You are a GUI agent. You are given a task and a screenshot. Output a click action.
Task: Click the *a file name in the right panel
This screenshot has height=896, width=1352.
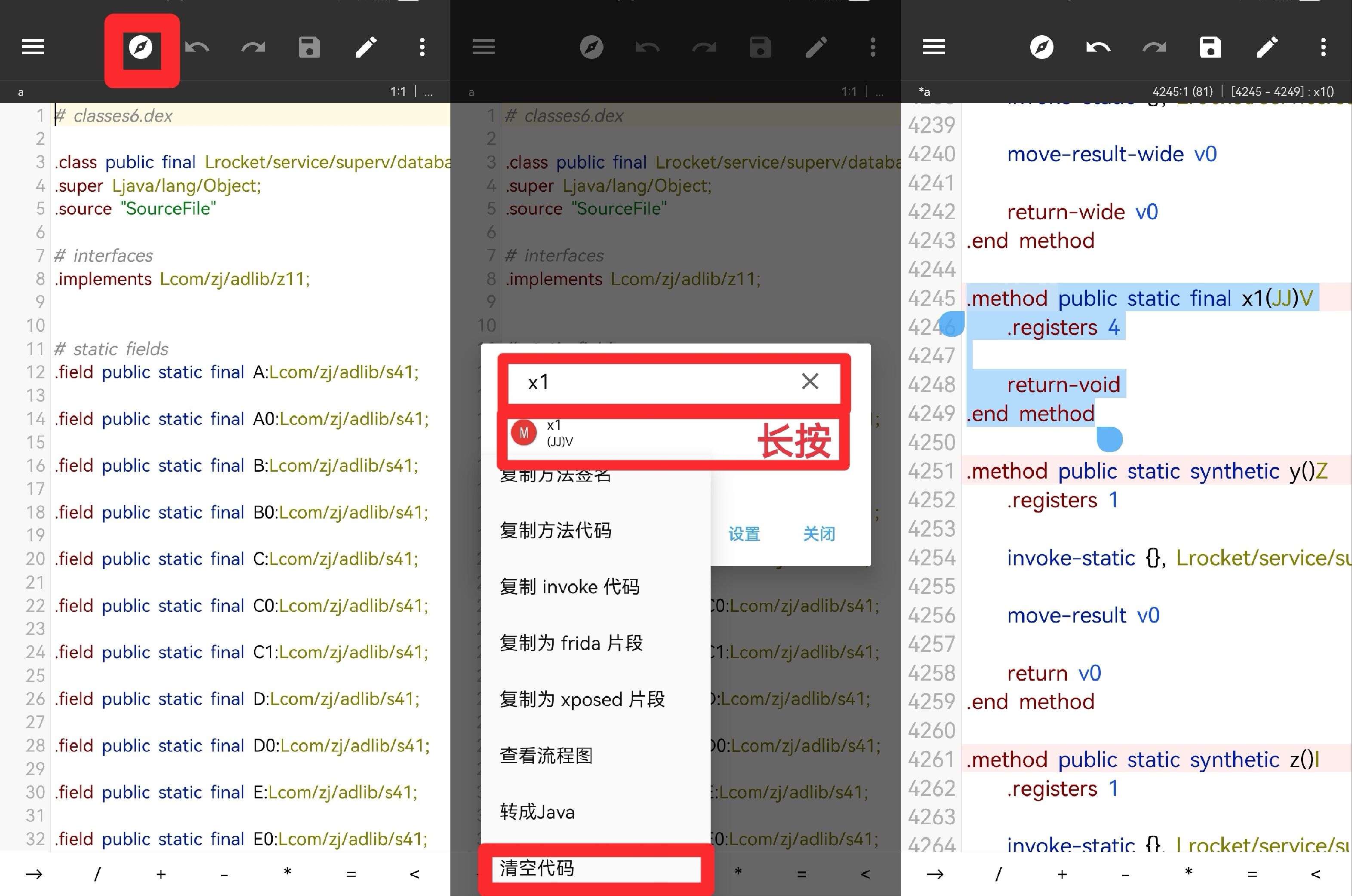924,92
